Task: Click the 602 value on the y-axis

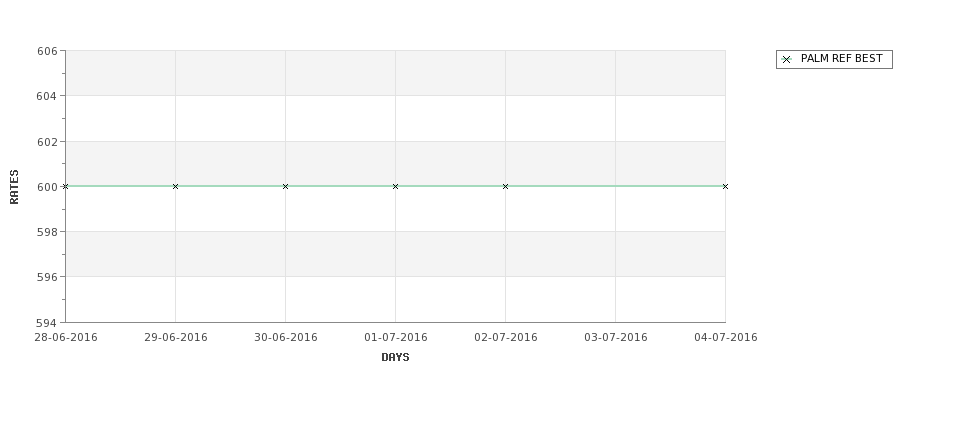Action: (47, 142)
